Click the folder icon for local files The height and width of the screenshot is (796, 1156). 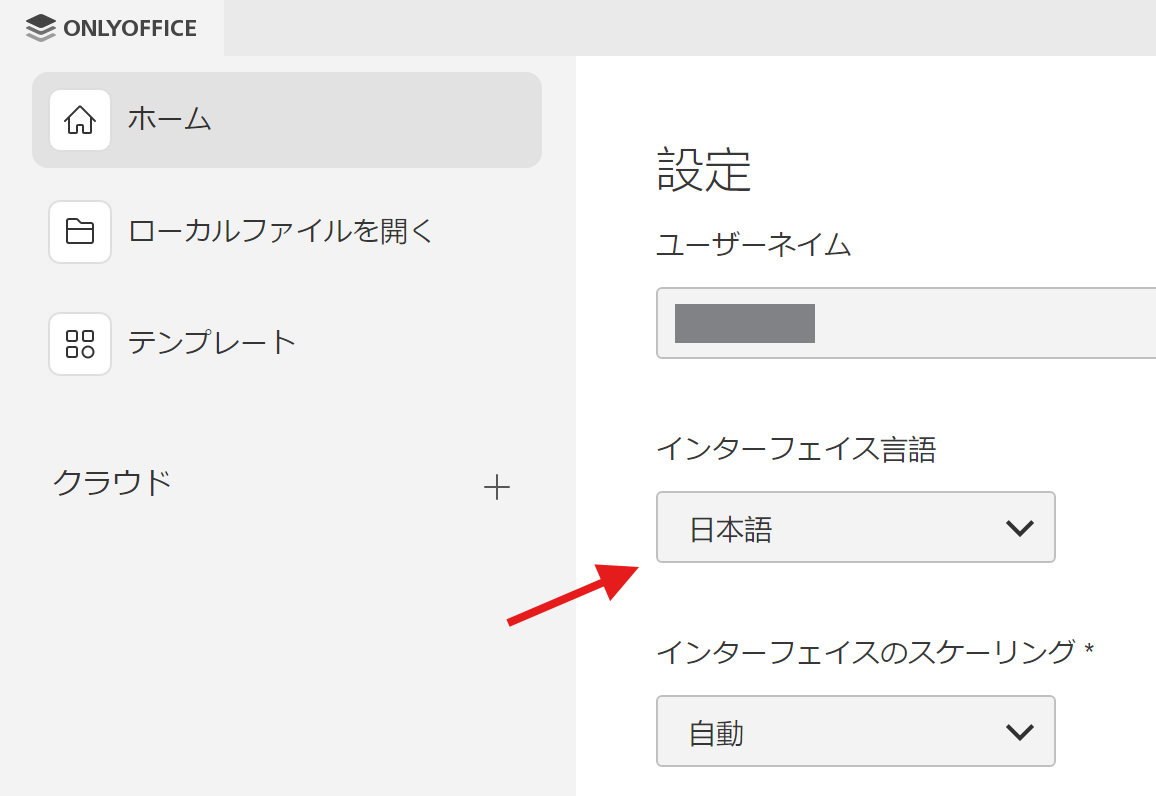(x=80, y=232)
